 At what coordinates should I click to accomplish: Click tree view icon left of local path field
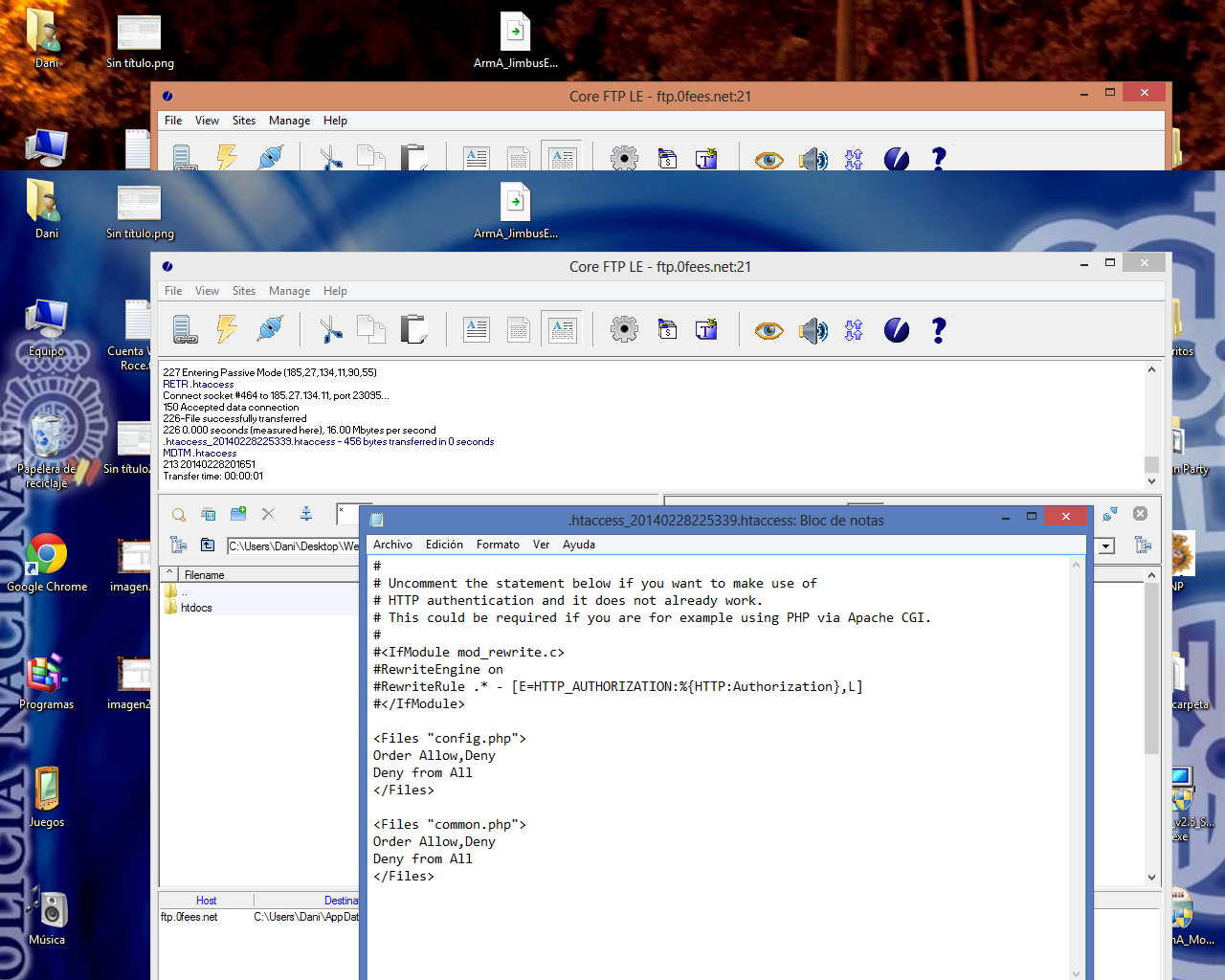pyautogui.click(x=179, y=546)
